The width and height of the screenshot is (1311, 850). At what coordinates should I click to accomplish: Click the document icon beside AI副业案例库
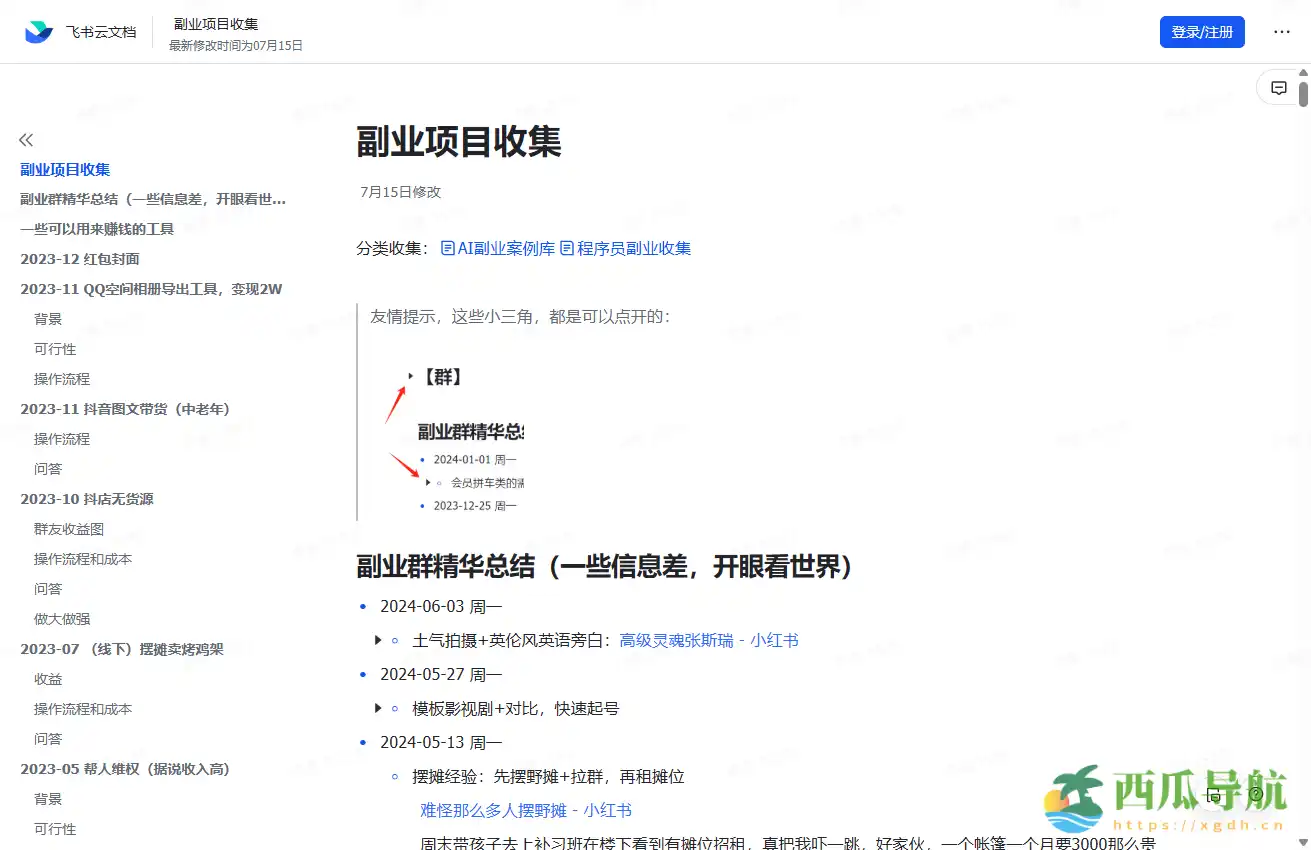446,248
